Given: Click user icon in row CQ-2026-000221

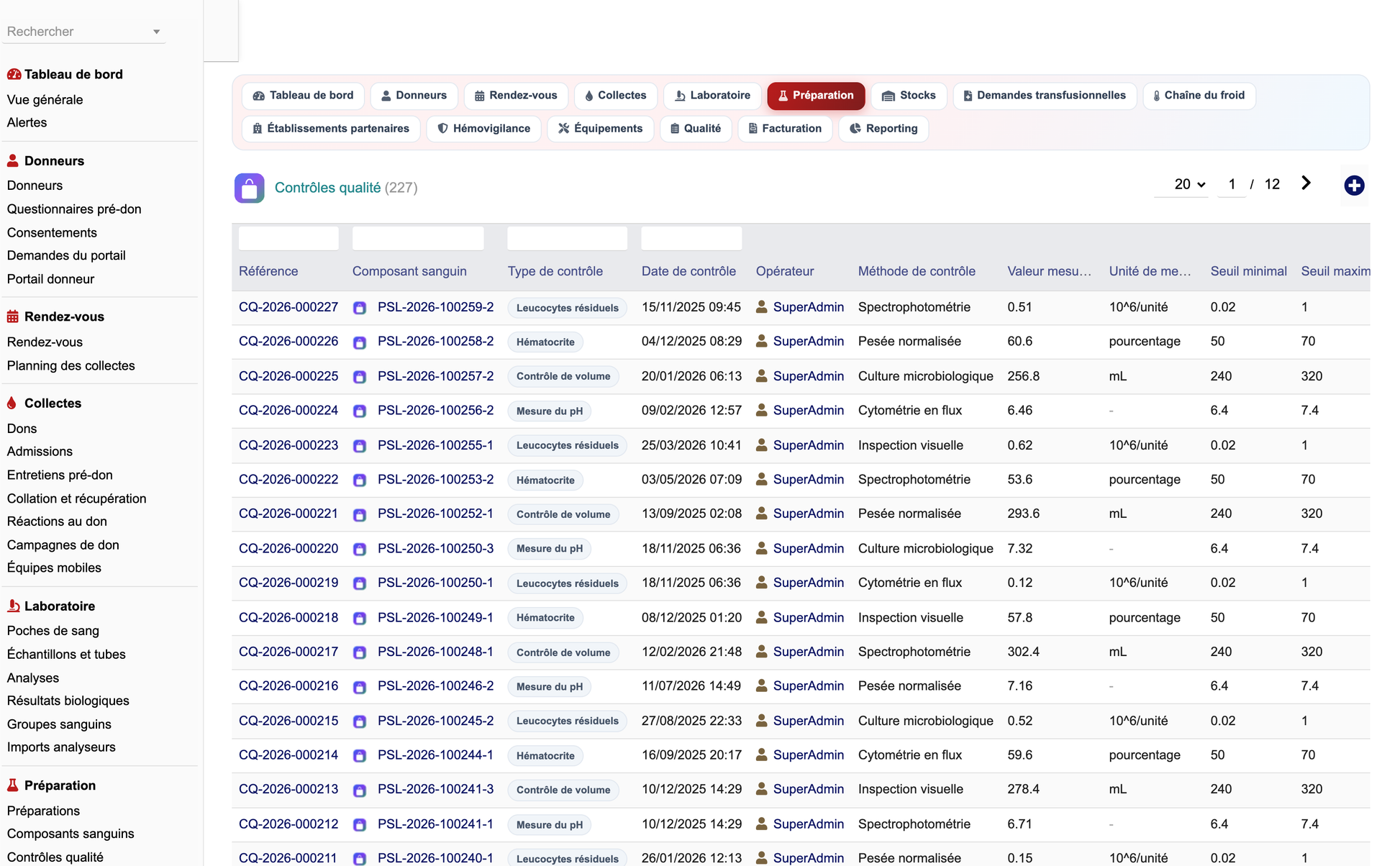Looking at the screenshot, I should click(761, 514).
